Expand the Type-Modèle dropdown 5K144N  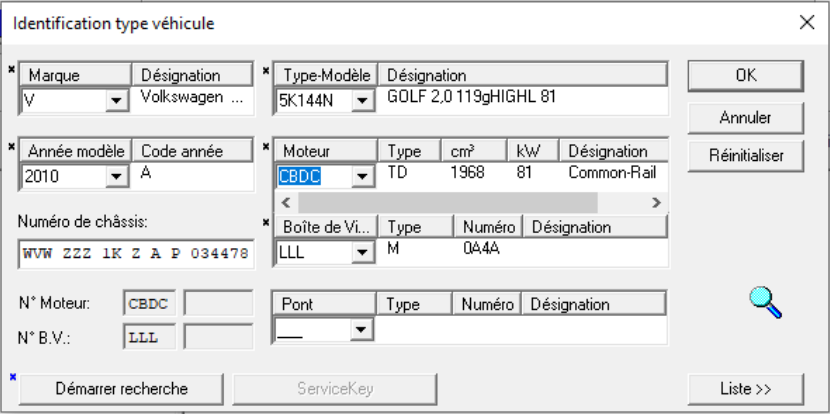(x=363, y=100)
